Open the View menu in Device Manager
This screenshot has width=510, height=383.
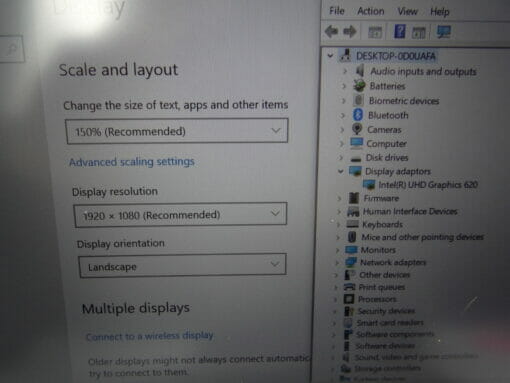point(407,12)
